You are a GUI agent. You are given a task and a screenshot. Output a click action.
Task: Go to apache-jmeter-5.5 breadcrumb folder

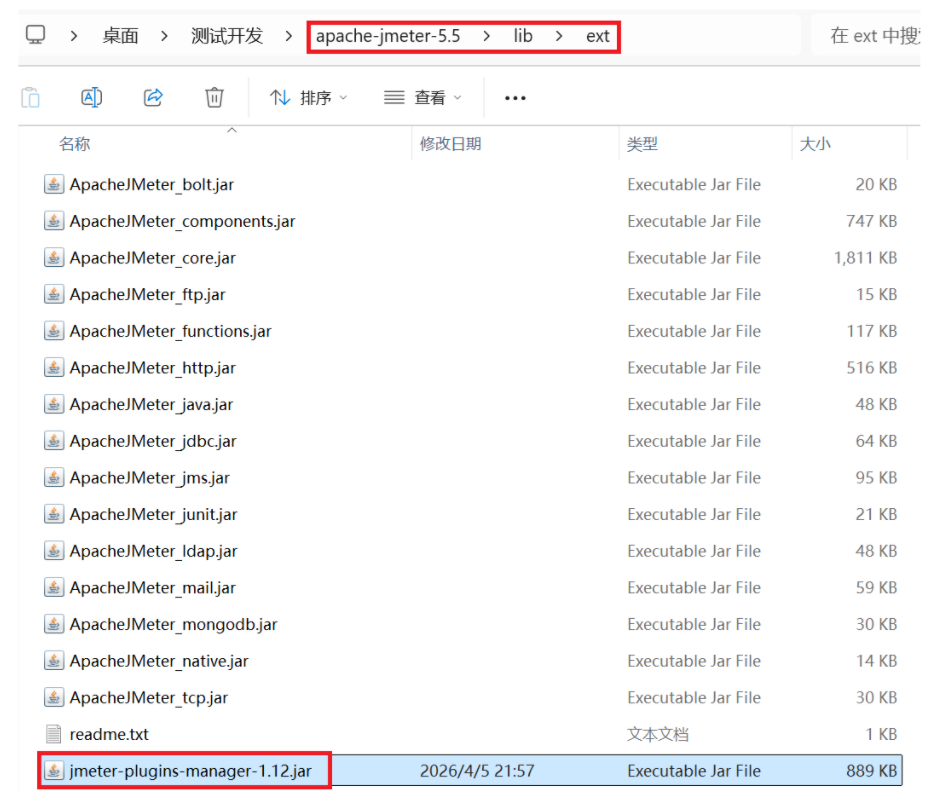pos(388,36)
